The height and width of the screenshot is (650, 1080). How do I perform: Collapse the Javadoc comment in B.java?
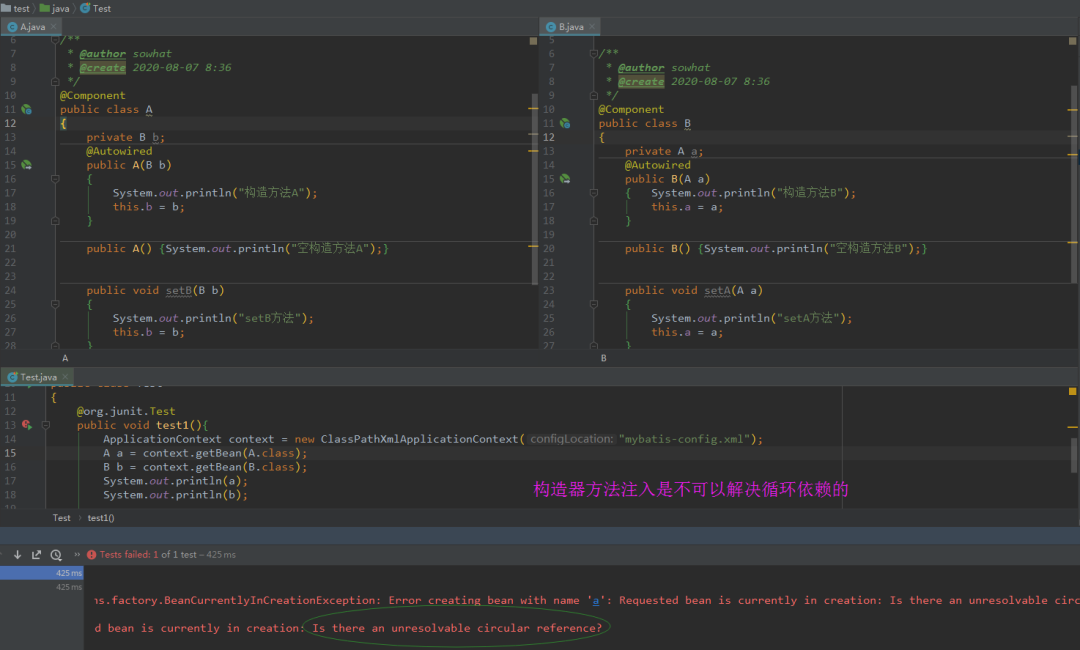594,54
